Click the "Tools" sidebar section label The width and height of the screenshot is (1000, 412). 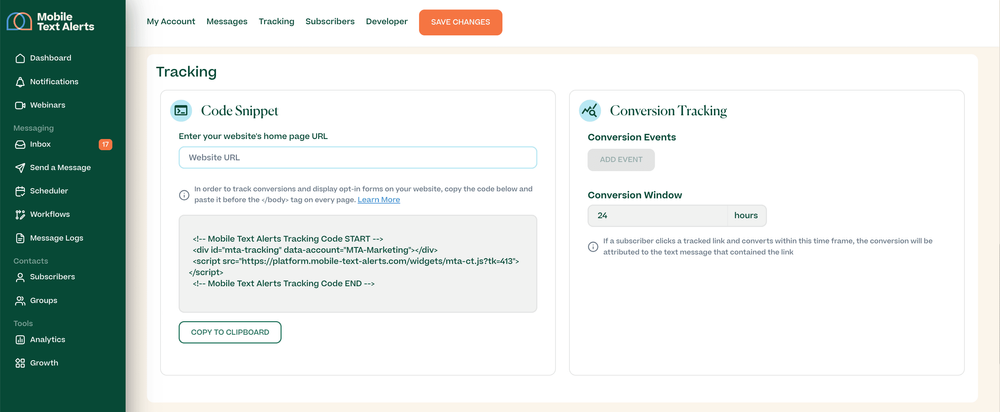pos(23,323)
